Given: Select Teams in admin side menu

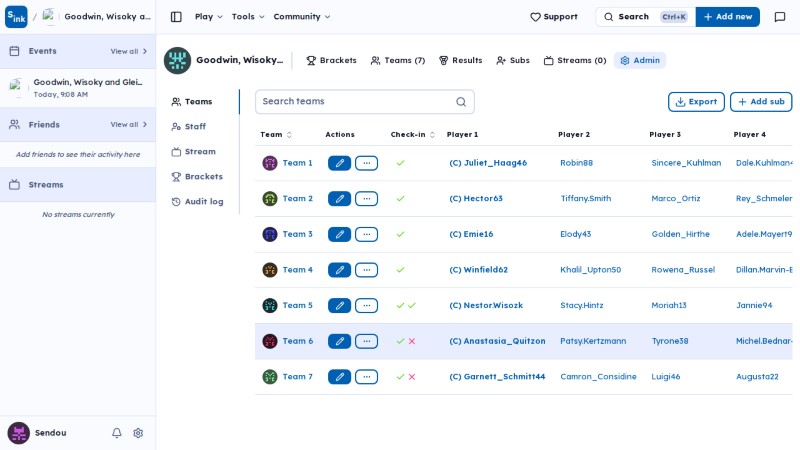Looking at the screenshot, I should click(x=192, y=102).
